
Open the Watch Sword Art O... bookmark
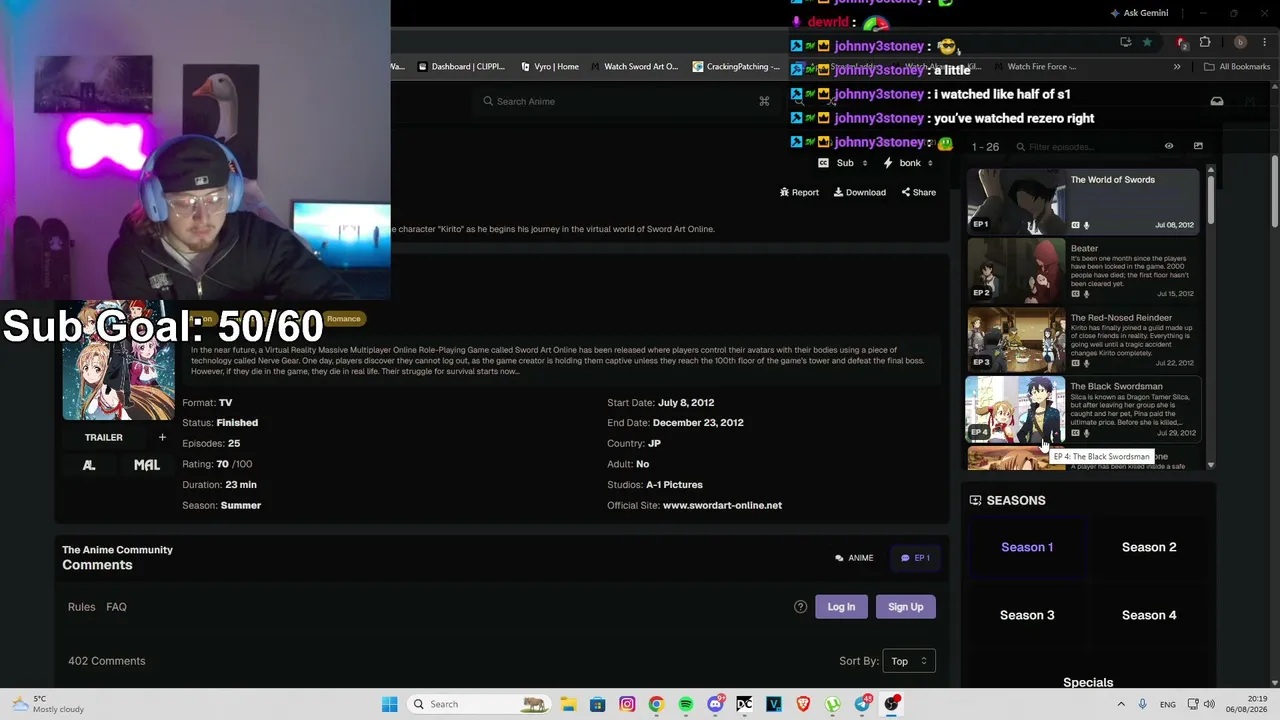(x=634, y=67)
